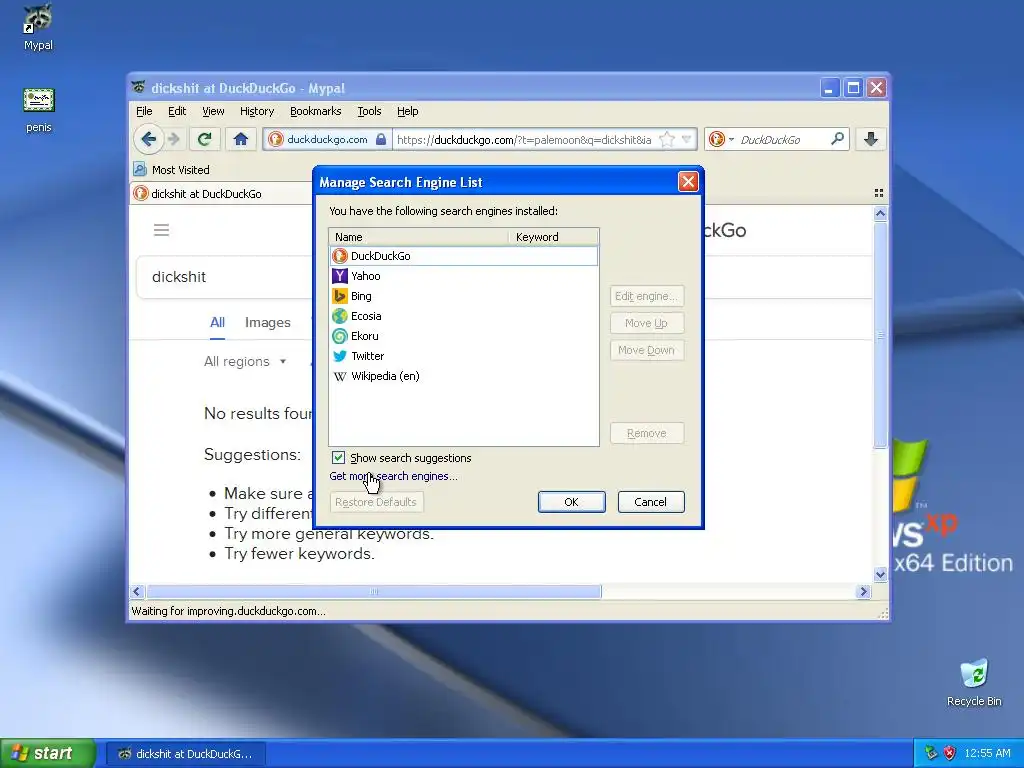
Task: Open the Edit menu
Action: (177, 111)
